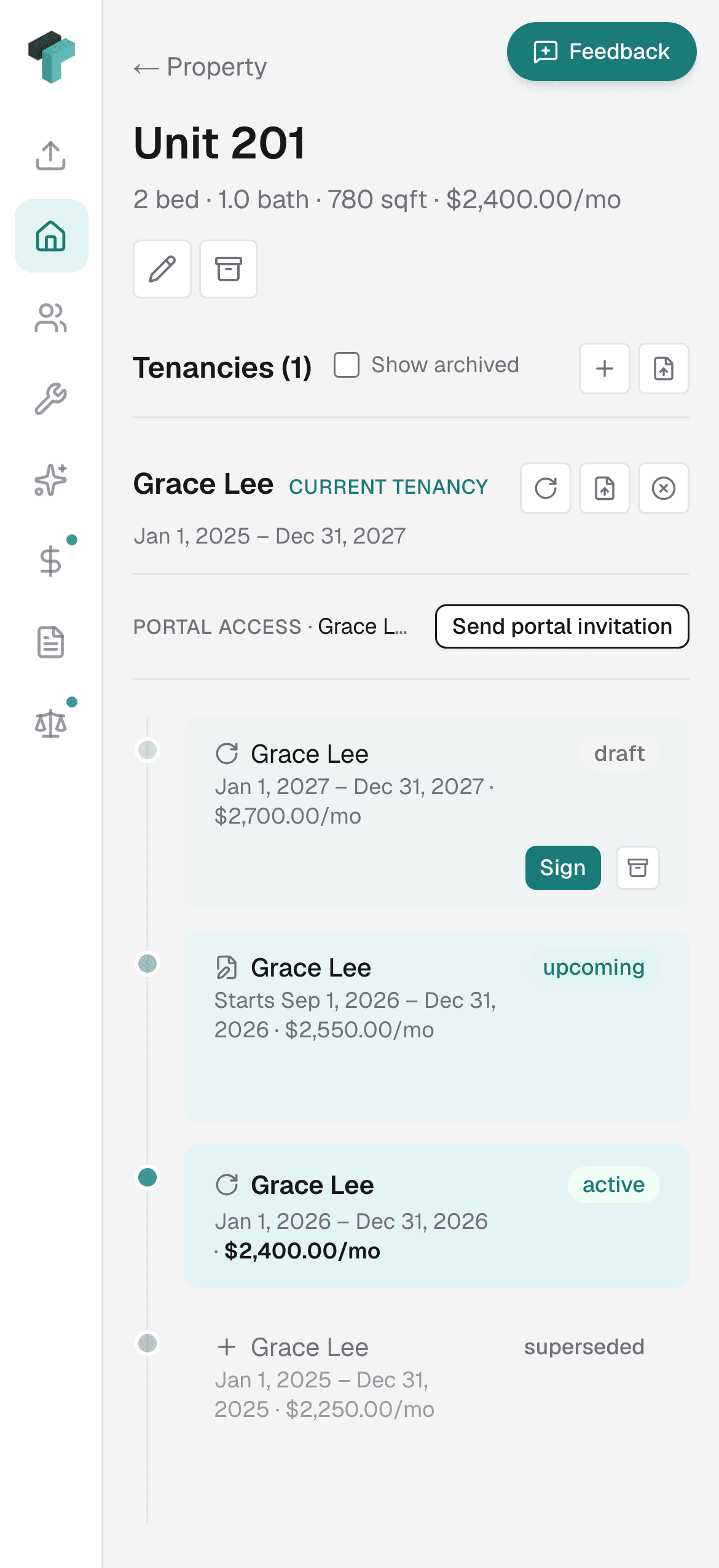Click the '$2,700.00/mo' draft rent
This screenshot has height=1568, width=719.
(288, 816)
